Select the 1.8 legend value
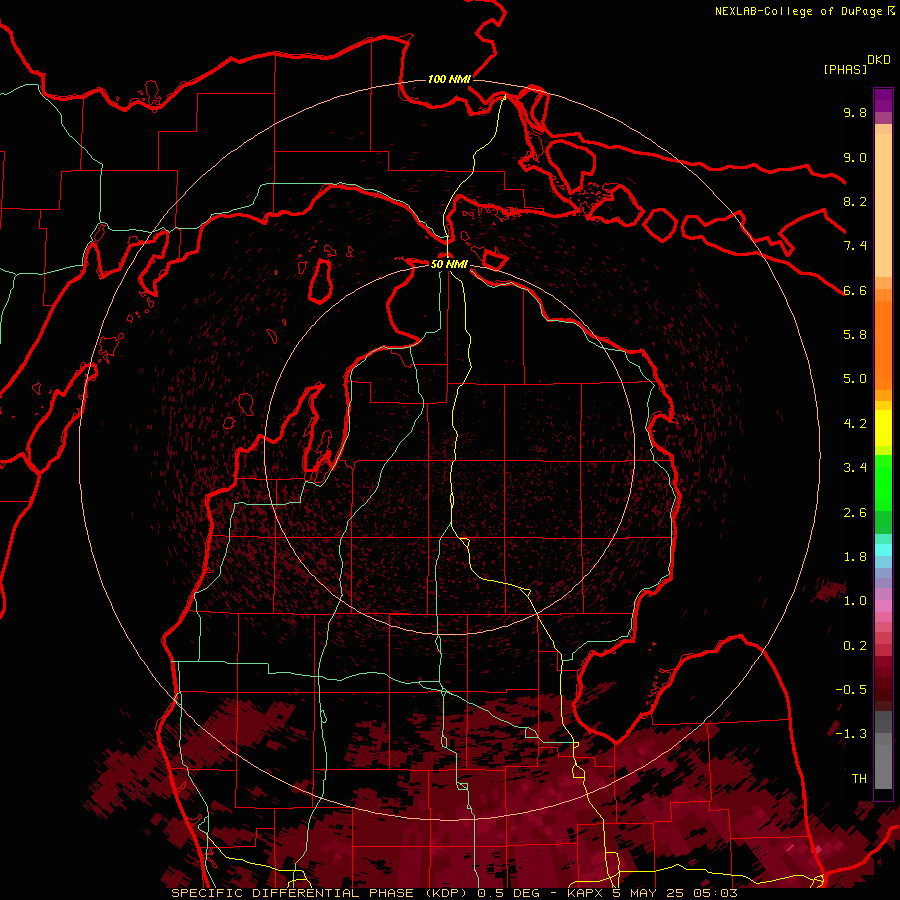The image size is (900, 900). (x=855, y=557)
